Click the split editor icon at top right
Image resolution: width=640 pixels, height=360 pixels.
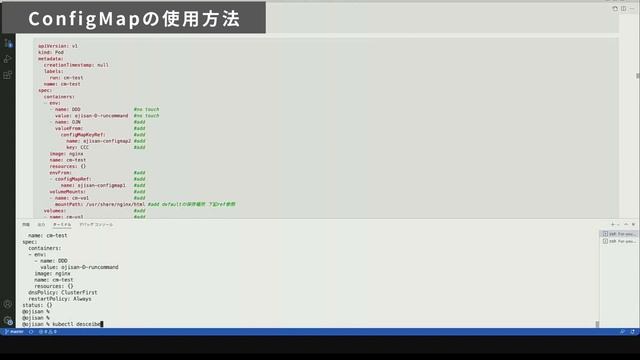pyautogui.click(x=624, y=8)
